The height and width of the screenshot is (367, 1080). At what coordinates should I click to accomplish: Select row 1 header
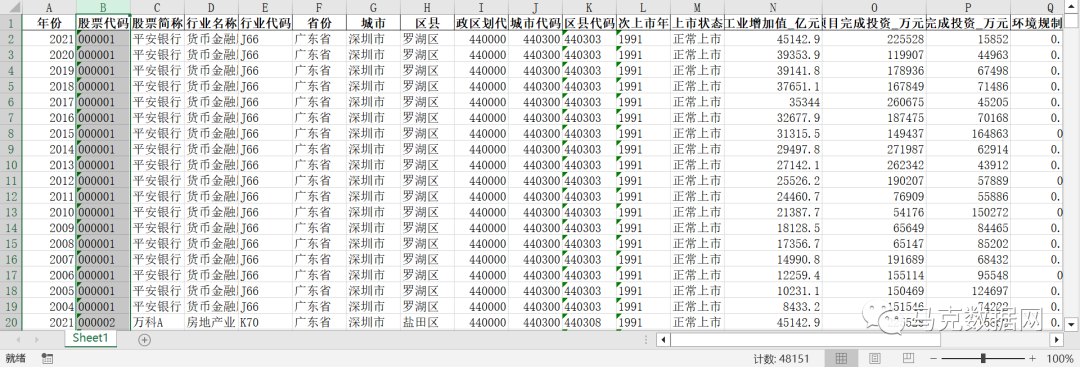coord(11,23)
